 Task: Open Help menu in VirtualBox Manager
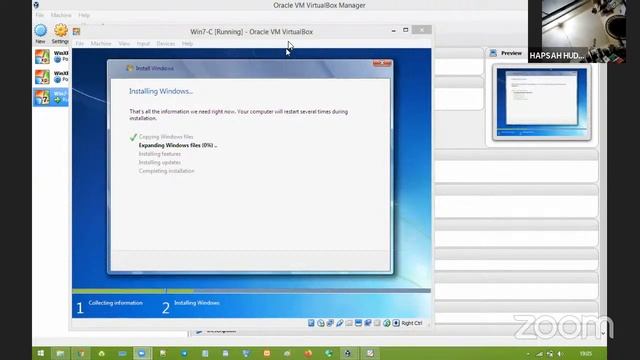click(x=84, y=15)
